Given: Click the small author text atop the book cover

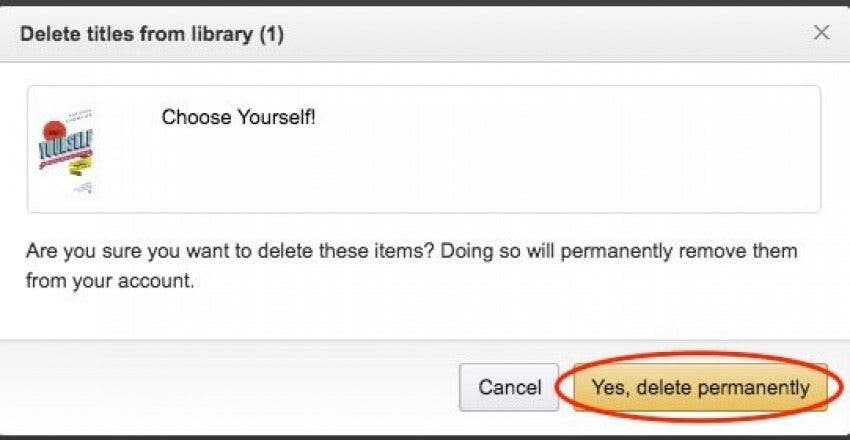Looking at the screenshot, I should [x=80, y=116].
